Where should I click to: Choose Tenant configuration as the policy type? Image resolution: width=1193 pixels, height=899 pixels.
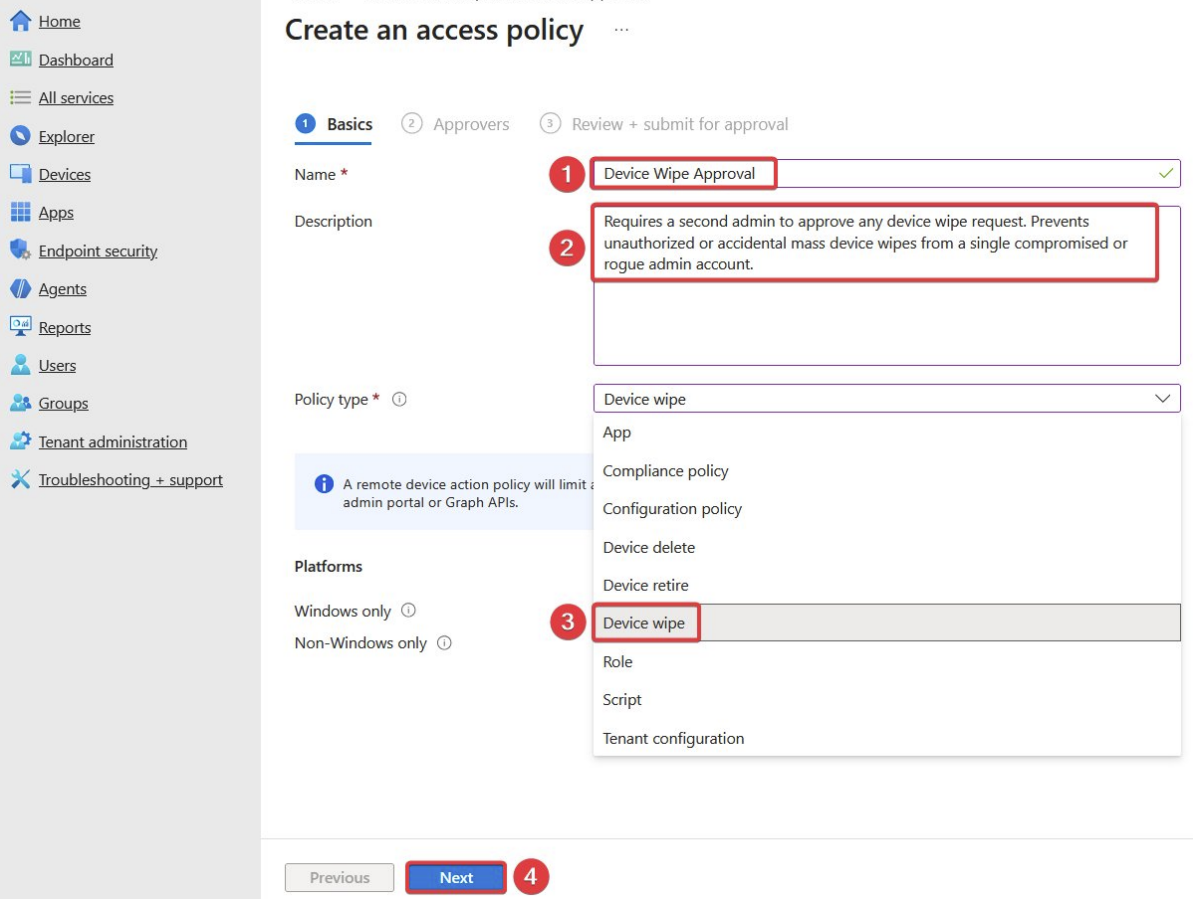[x=673, y=738]
